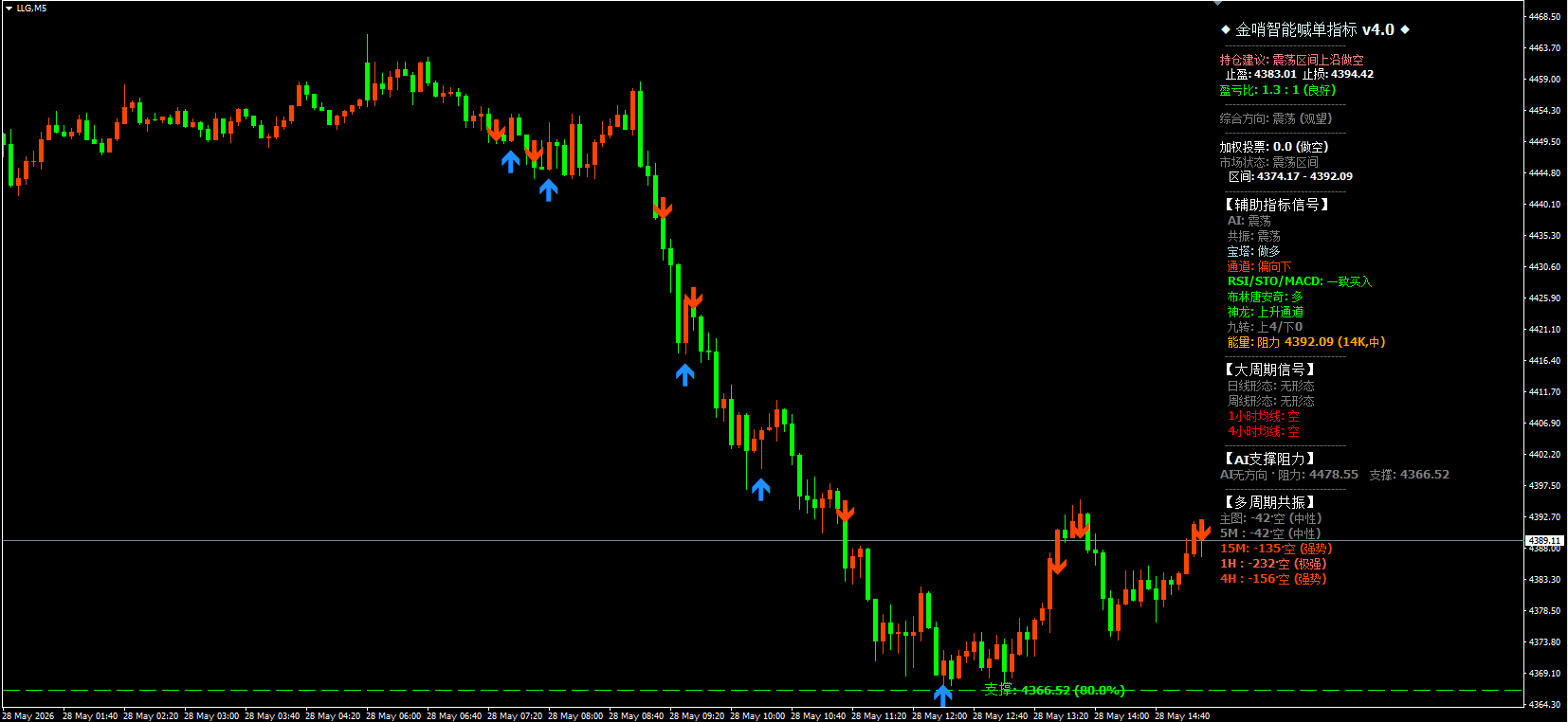Click the 28 May 2026 date on the time axis
The height and width of the screenshot is (722, 1568).
tap(28, 716)
